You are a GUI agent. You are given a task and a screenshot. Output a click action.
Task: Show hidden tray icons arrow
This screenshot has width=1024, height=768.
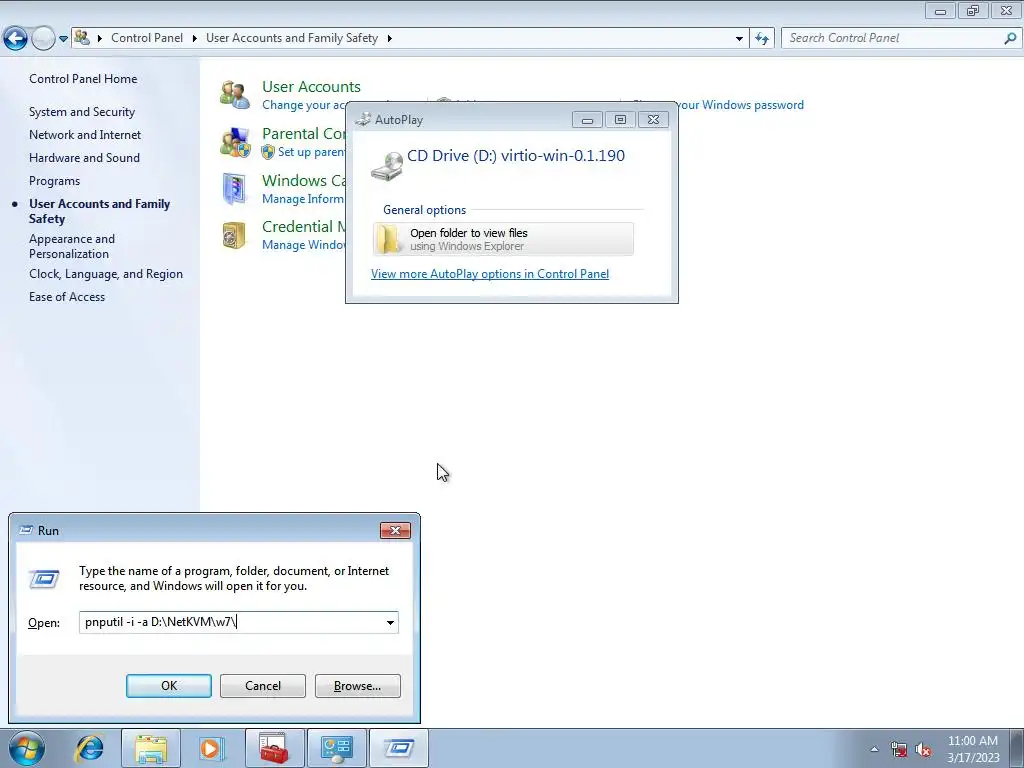pyautogui.click(x=874, y=749)
